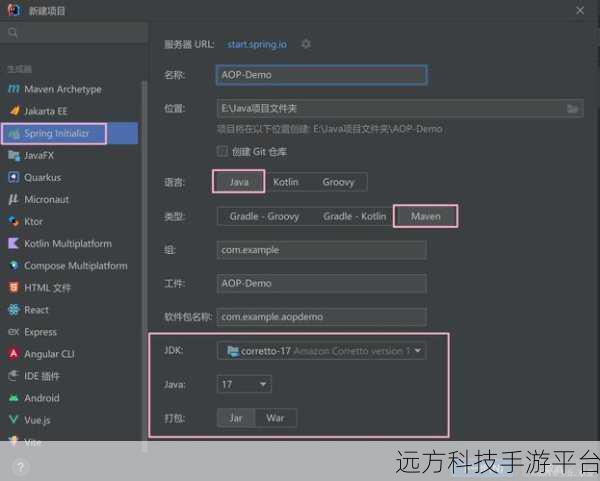Screen dimensions: 600x481
Task: Click the search field in sidebar
Action: (74, 33)
